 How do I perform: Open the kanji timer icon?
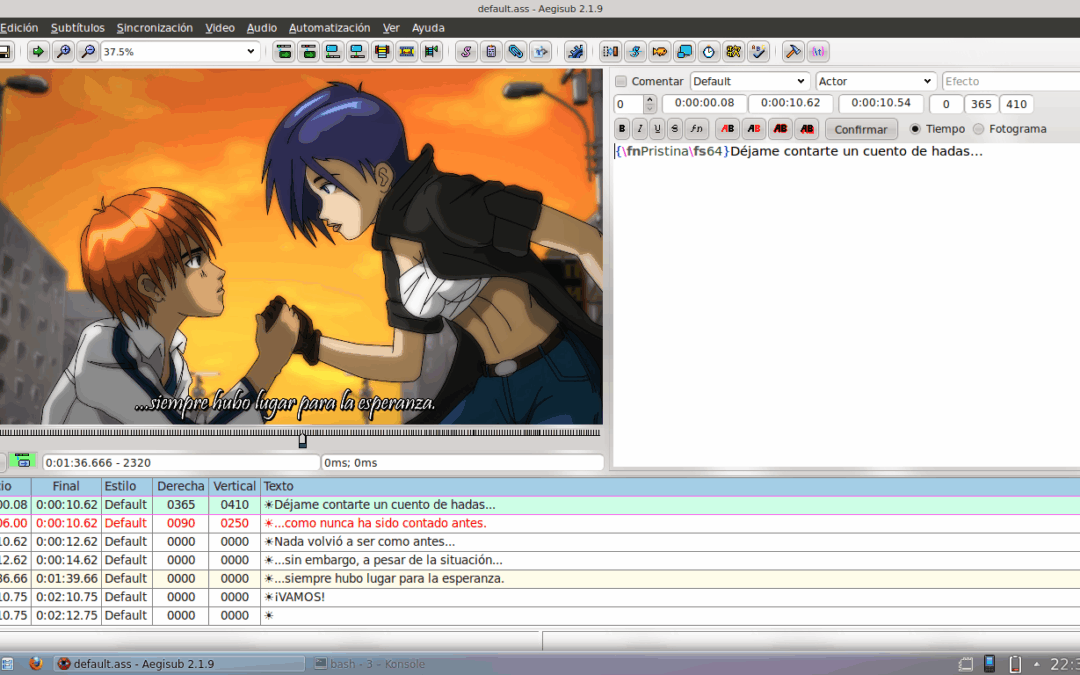734,52
